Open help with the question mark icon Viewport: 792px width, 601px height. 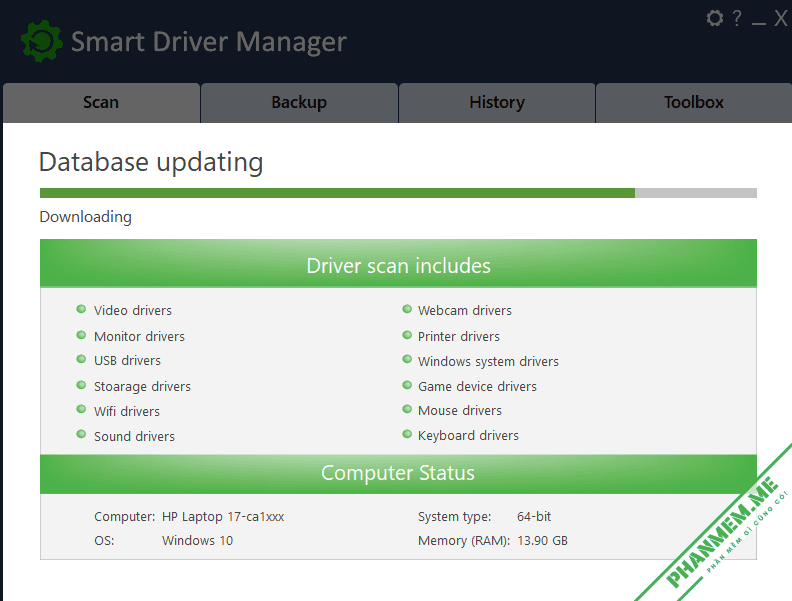coord(737,18)
